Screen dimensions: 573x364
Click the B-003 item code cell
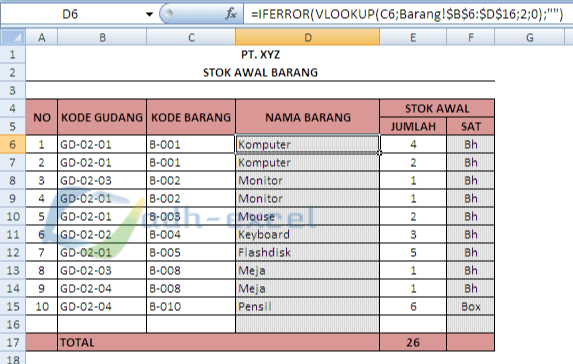click(191, 216)
